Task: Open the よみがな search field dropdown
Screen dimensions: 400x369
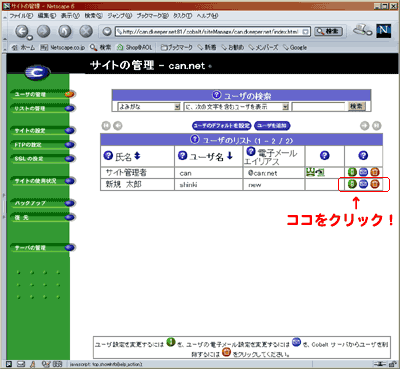Action: pos(149,107)
